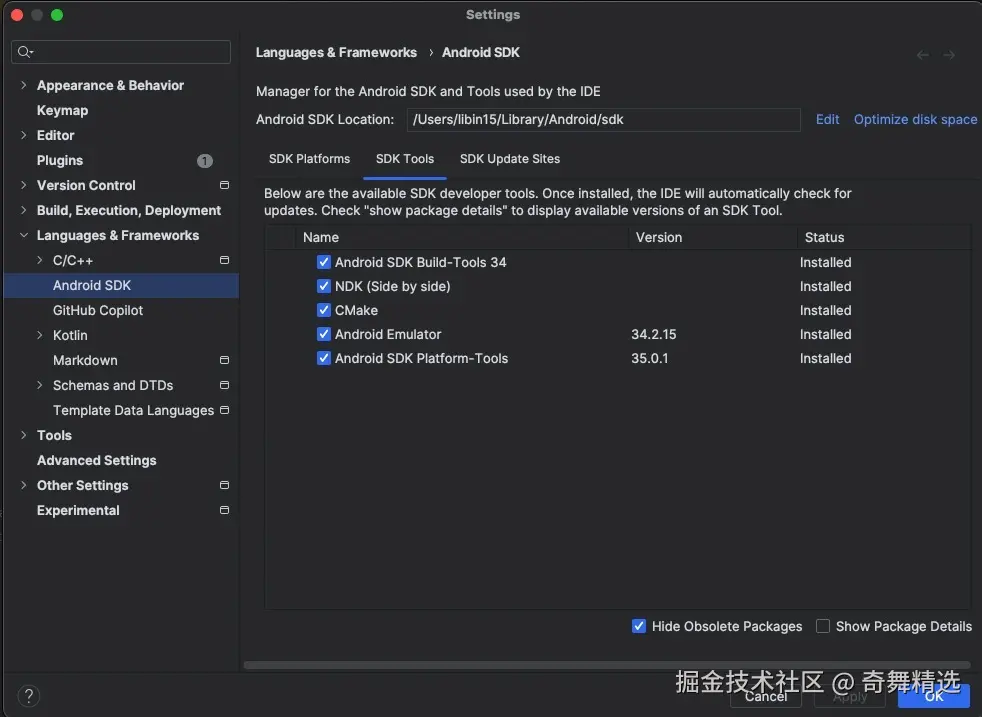982x717 pixels.
Task: Collapse Languages & Frameworks section
Action: coord(23,235)
